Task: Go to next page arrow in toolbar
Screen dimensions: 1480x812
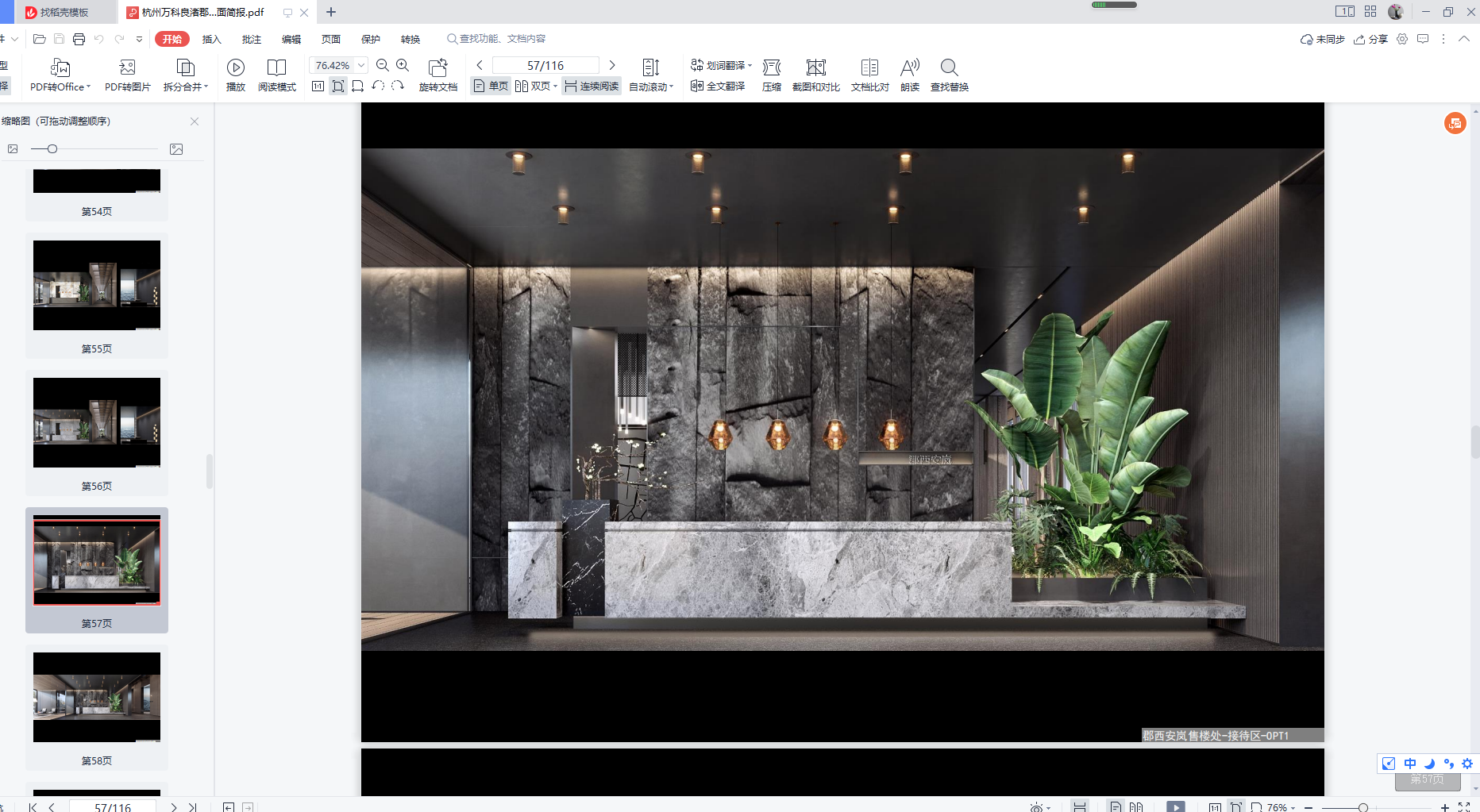Action: point(612,65)
